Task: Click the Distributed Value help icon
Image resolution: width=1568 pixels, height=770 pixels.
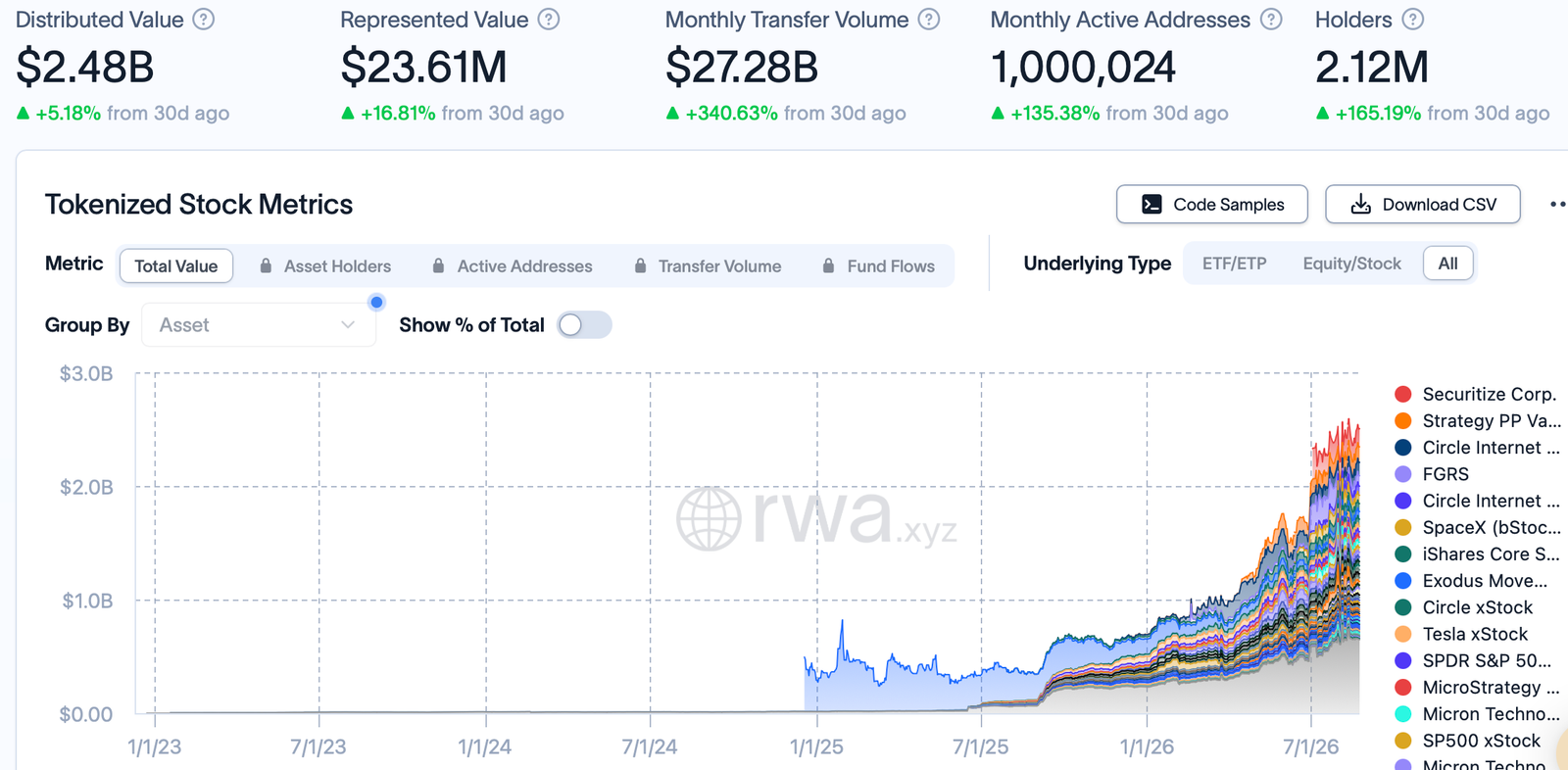Action: coord(203,20)
